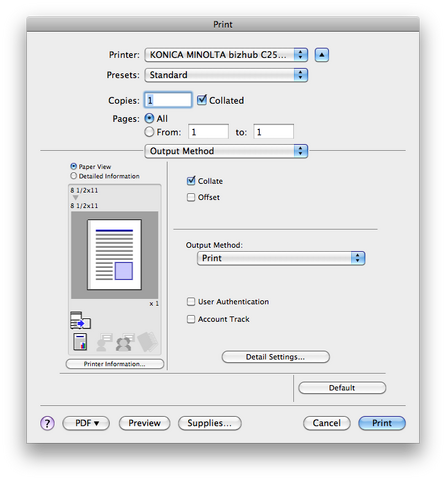Open Detail Settings dialog
The width and height of the screenshot is (446, 480).
coord(276,357)
